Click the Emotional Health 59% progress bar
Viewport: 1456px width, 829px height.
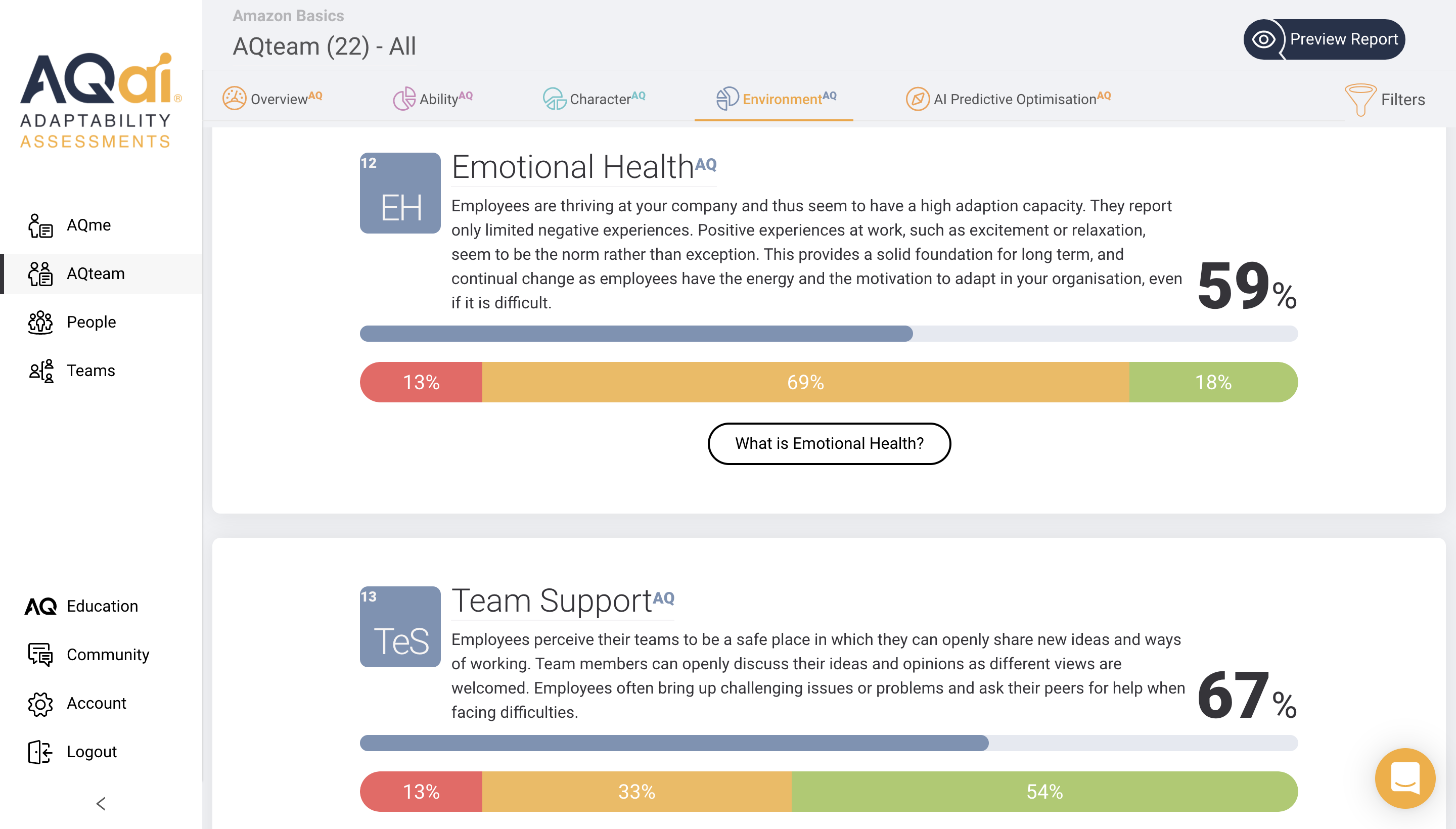829,334
